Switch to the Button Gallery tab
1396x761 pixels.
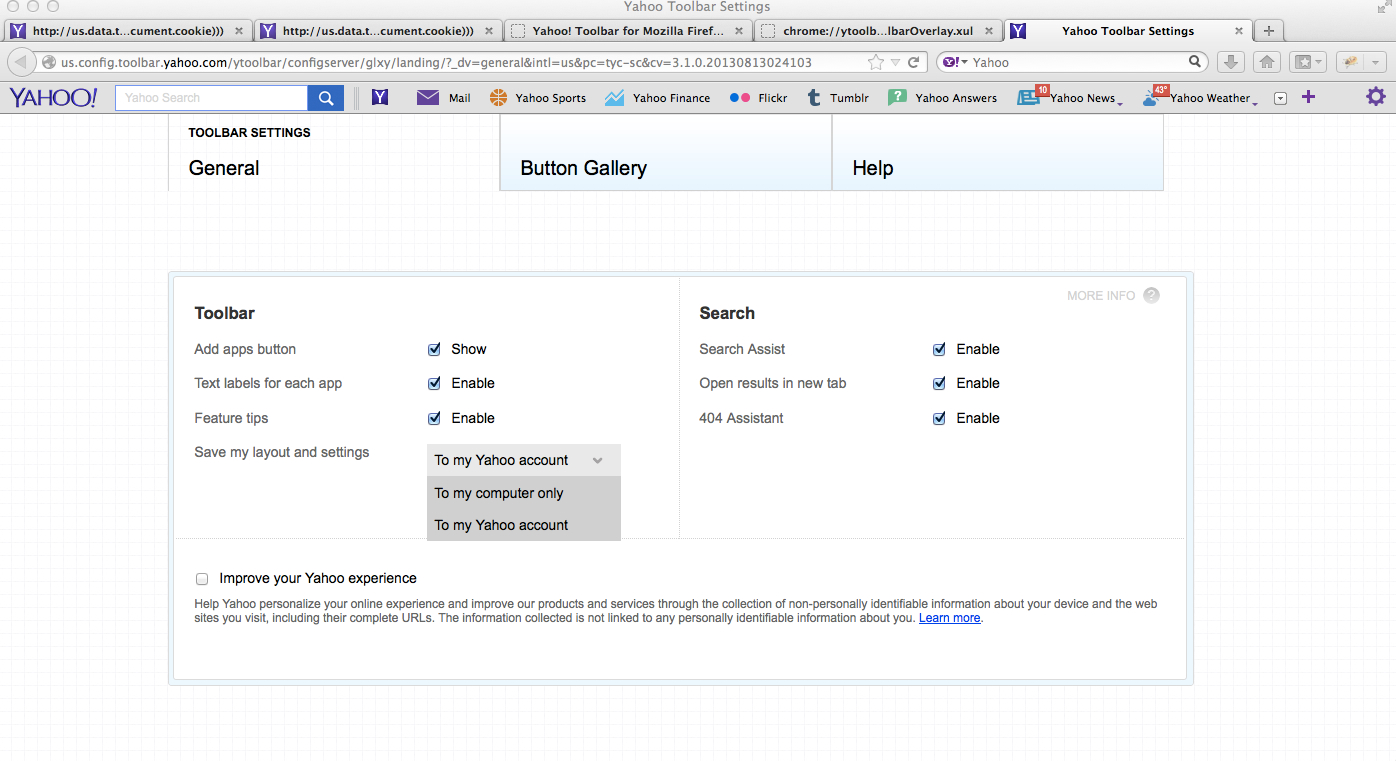point(666,152)
